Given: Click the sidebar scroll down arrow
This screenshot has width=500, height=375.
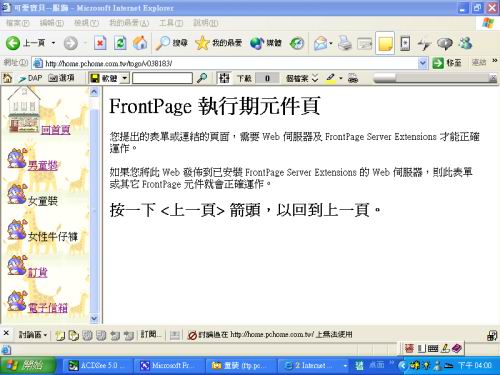Looking at the screenshot, I should (94, 318).
